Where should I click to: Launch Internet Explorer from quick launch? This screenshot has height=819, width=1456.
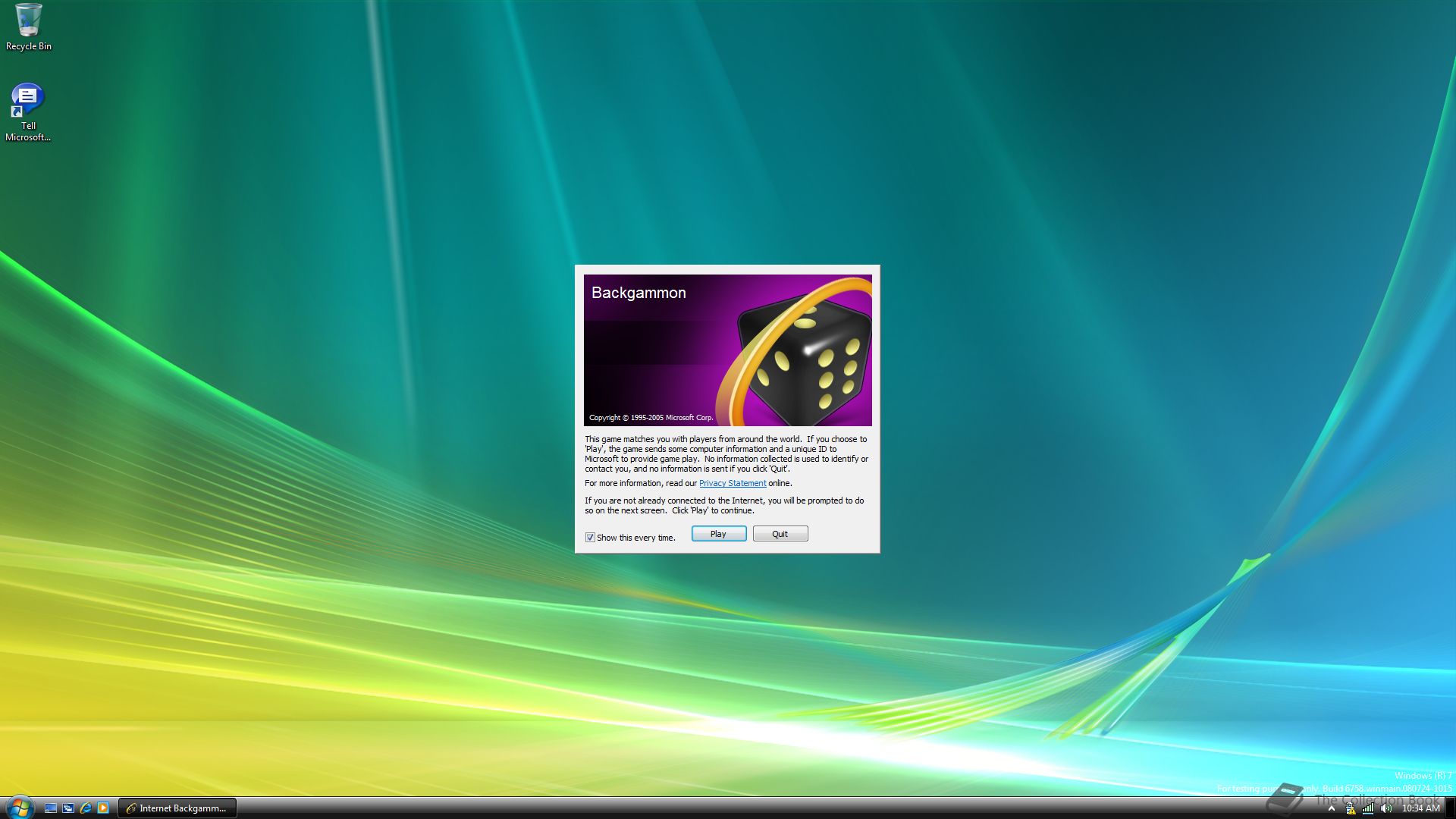pos(86,808)
